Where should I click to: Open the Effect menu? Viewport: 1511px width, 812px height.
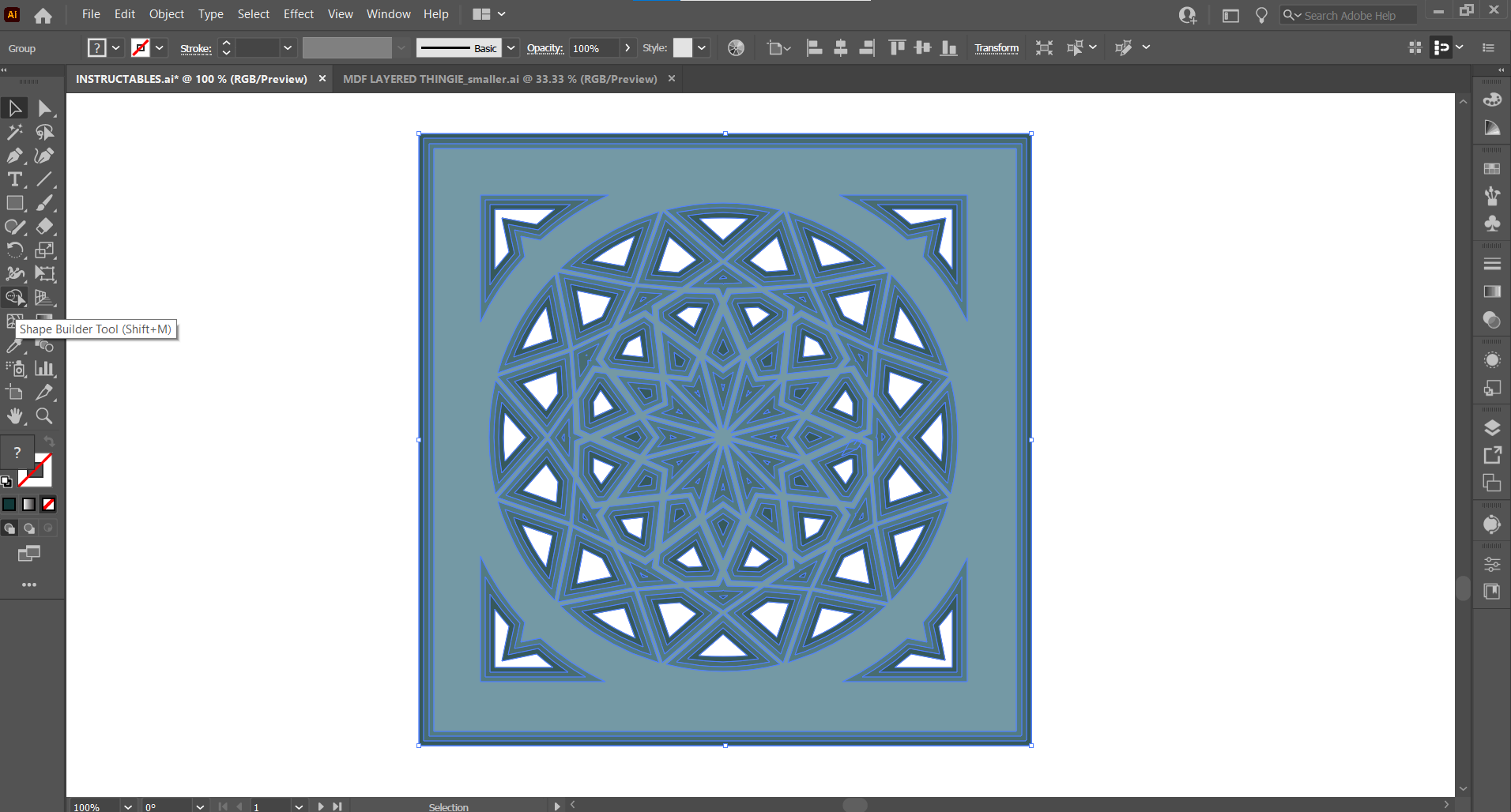point(299,14)
